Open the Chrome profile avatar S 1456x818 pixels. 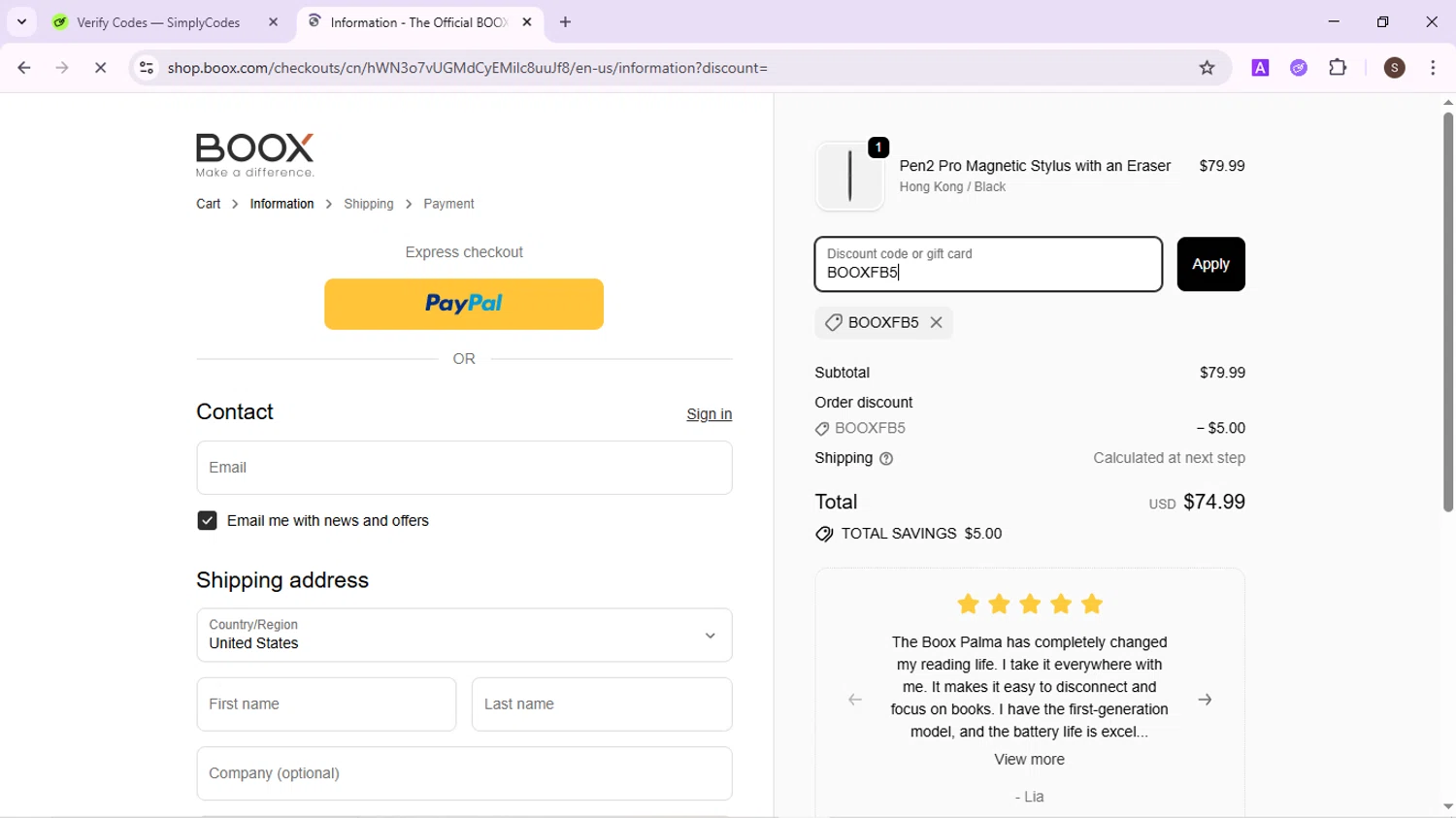pyautogui.click(x=1395, y=68)
